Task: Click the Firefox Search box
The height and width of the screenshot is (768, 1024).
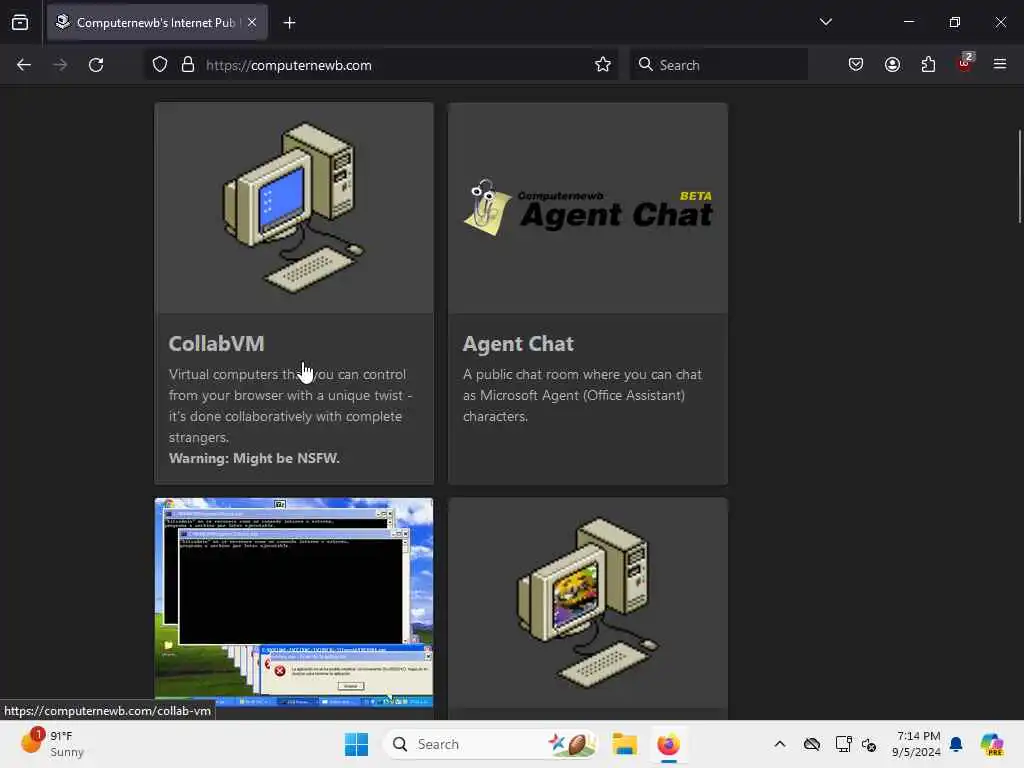Action: (718, 65)
